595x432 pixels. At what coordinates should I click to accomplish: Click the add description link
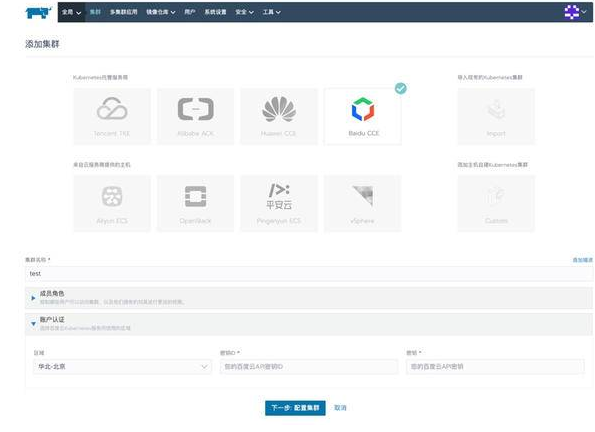coord(582,260)
